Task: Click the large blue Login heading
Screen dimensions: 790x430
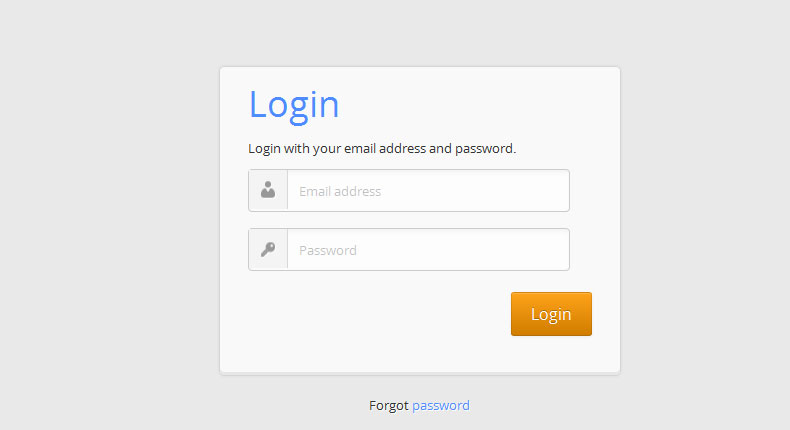Action: coord(294,104)
